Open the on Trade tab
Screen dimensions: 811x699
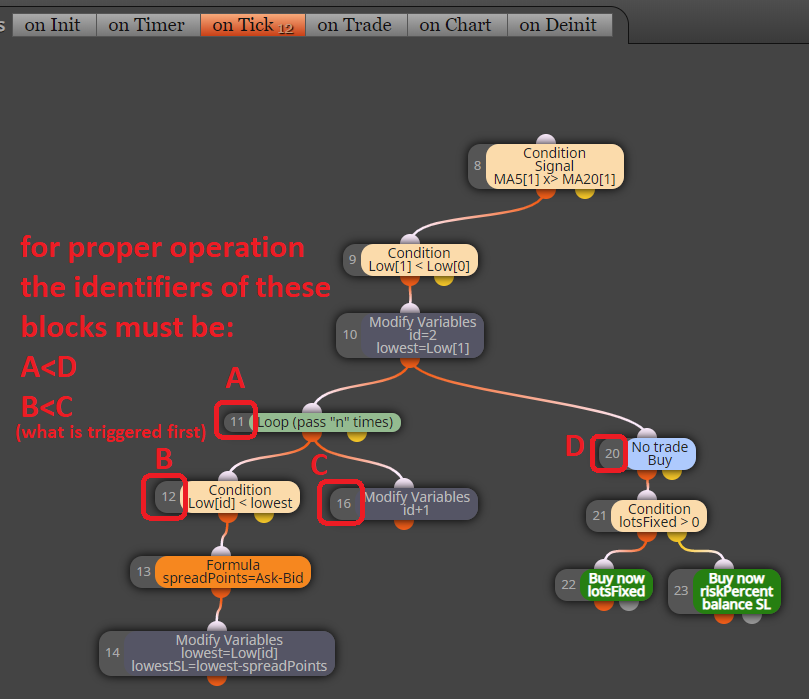[356, 25]
